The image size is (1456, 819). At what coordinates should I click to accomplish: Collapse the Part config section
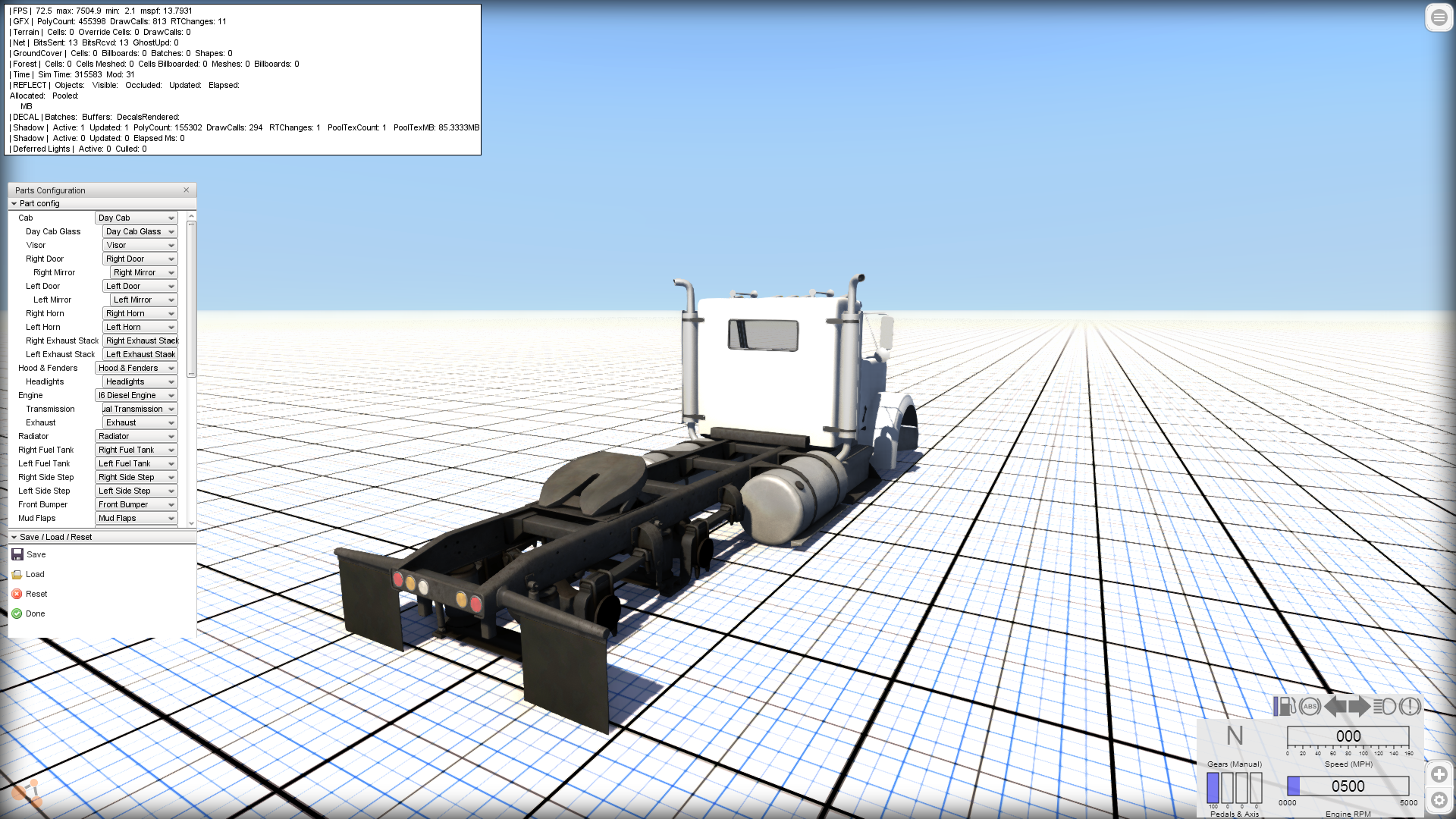pos(14,203)
